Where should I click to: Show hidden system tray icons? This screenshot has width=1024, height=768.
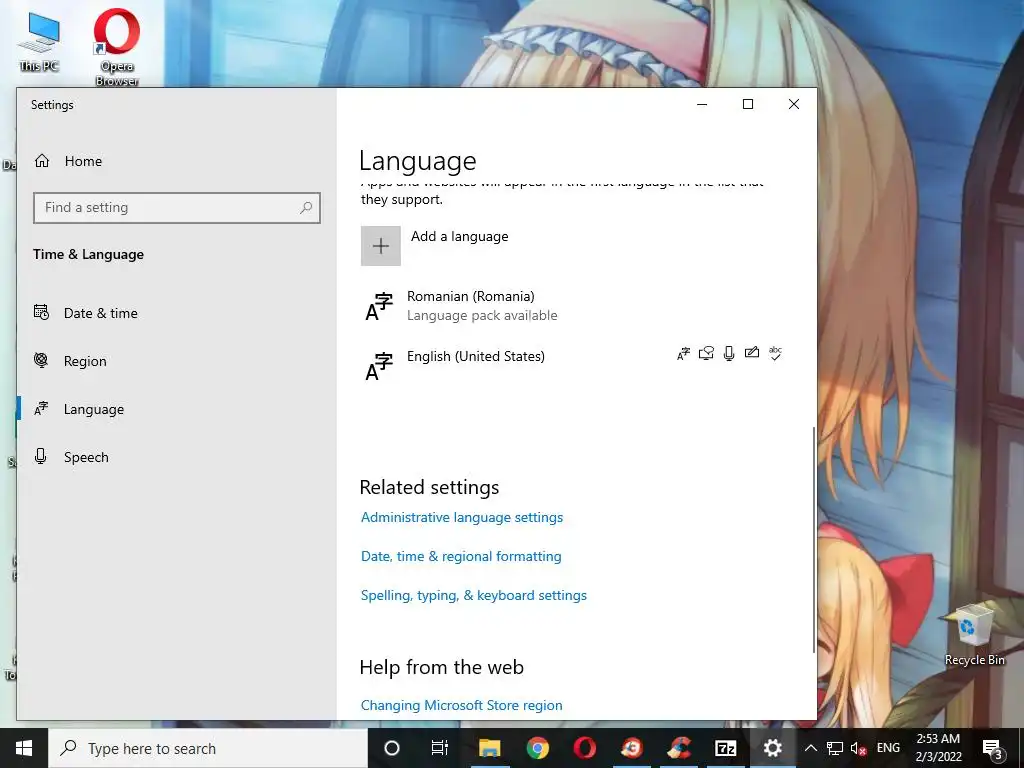tap(810, 748)
